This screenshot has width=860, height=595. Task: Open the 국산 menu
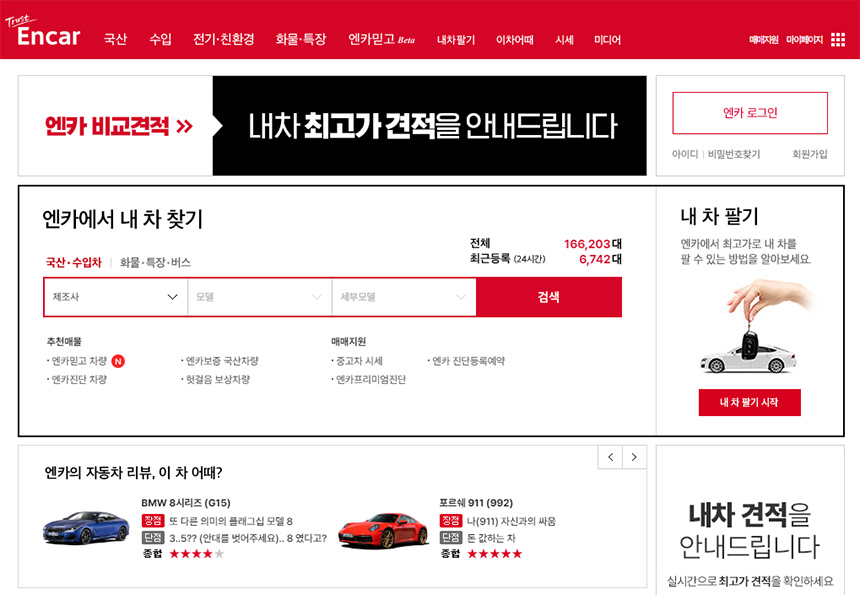click(x=115, y=39)
